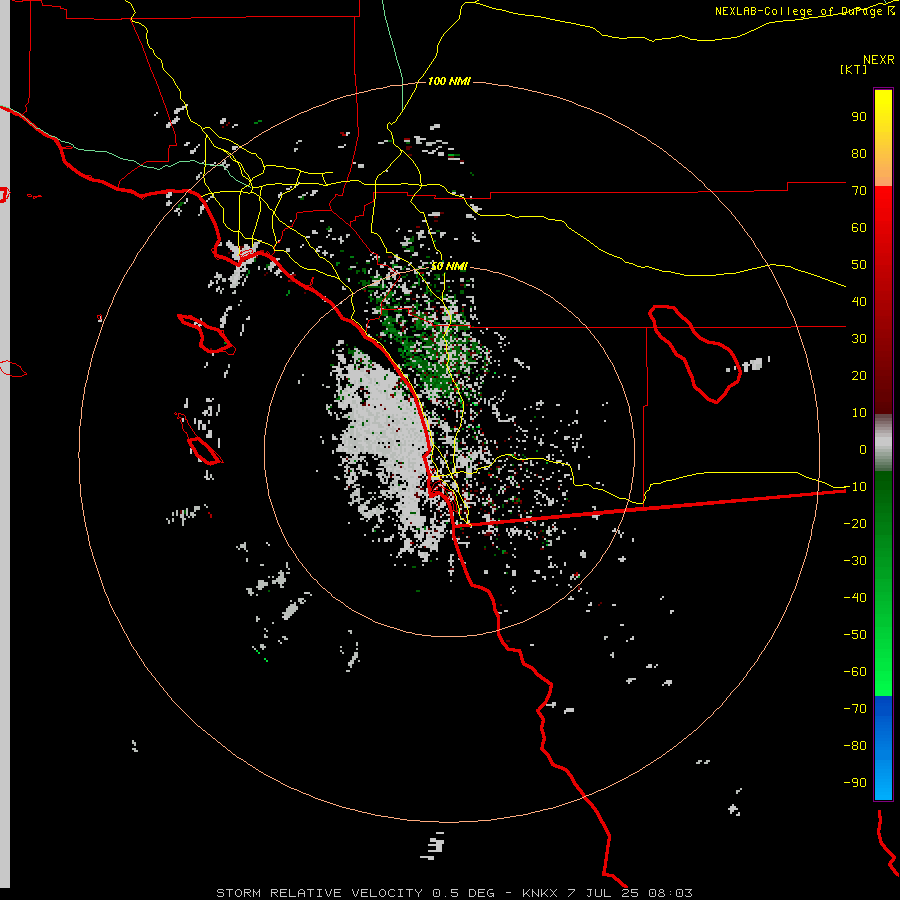This screenshot has height=900, width=900.
Task: Click the [KT] units label
Action: pos(854,69)
